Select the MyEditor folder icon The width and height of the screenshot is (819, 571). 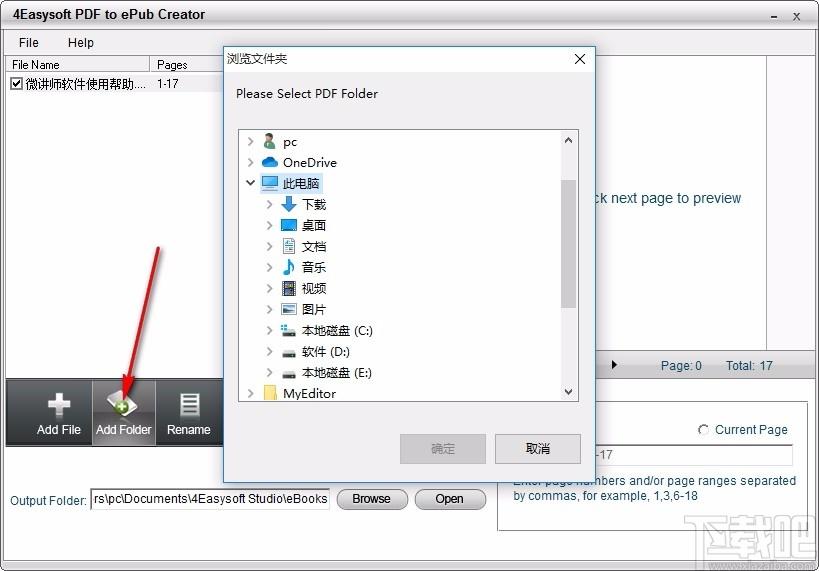270,393
